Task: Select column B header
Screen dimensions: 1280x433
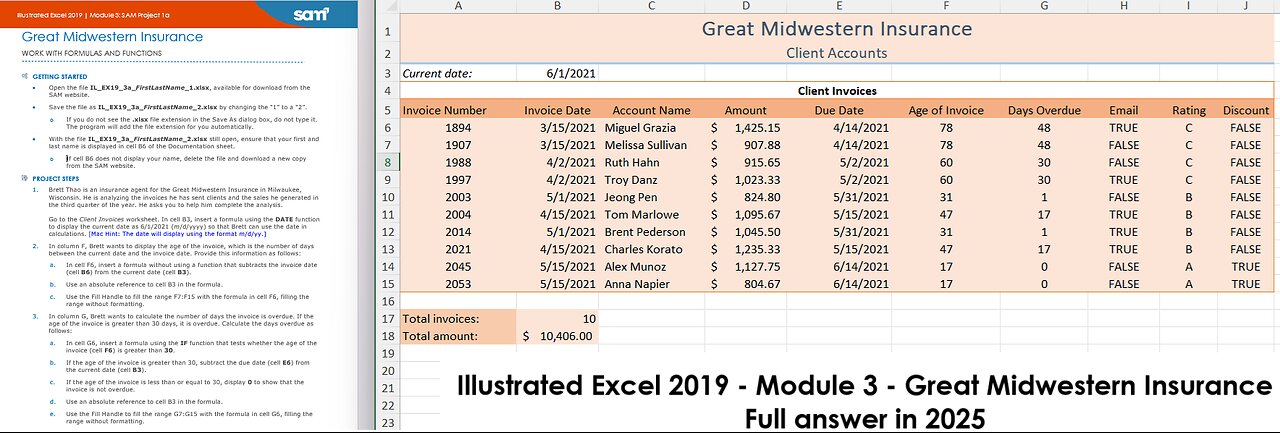Action: click(x=558, y=6)
